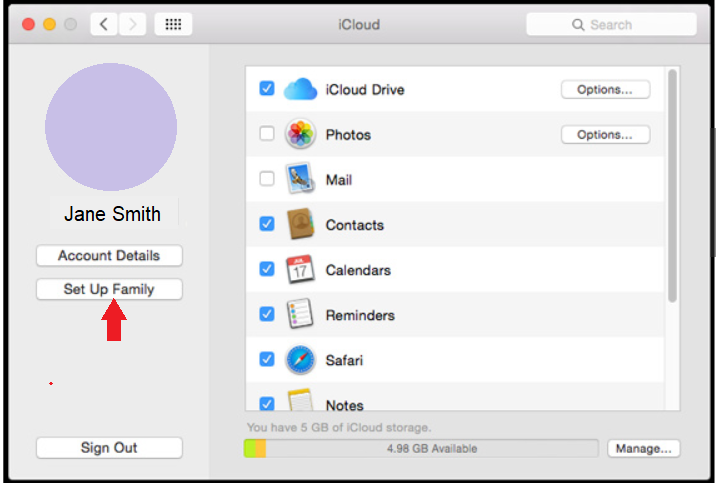Image resolution: width=716 pixels, height=483 pixels.
Task: Click the Mail label
Action: click(x=339, y=180)
